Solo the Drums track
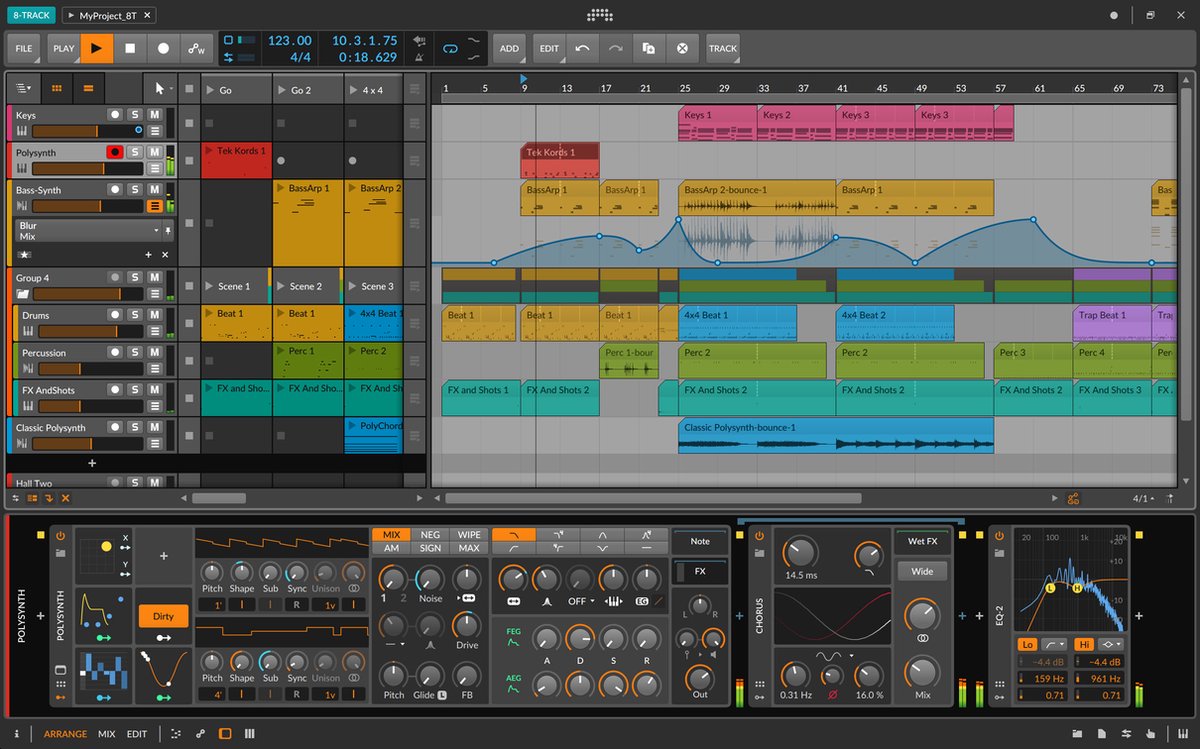The image size is (1200, 749). coord(135,315)
